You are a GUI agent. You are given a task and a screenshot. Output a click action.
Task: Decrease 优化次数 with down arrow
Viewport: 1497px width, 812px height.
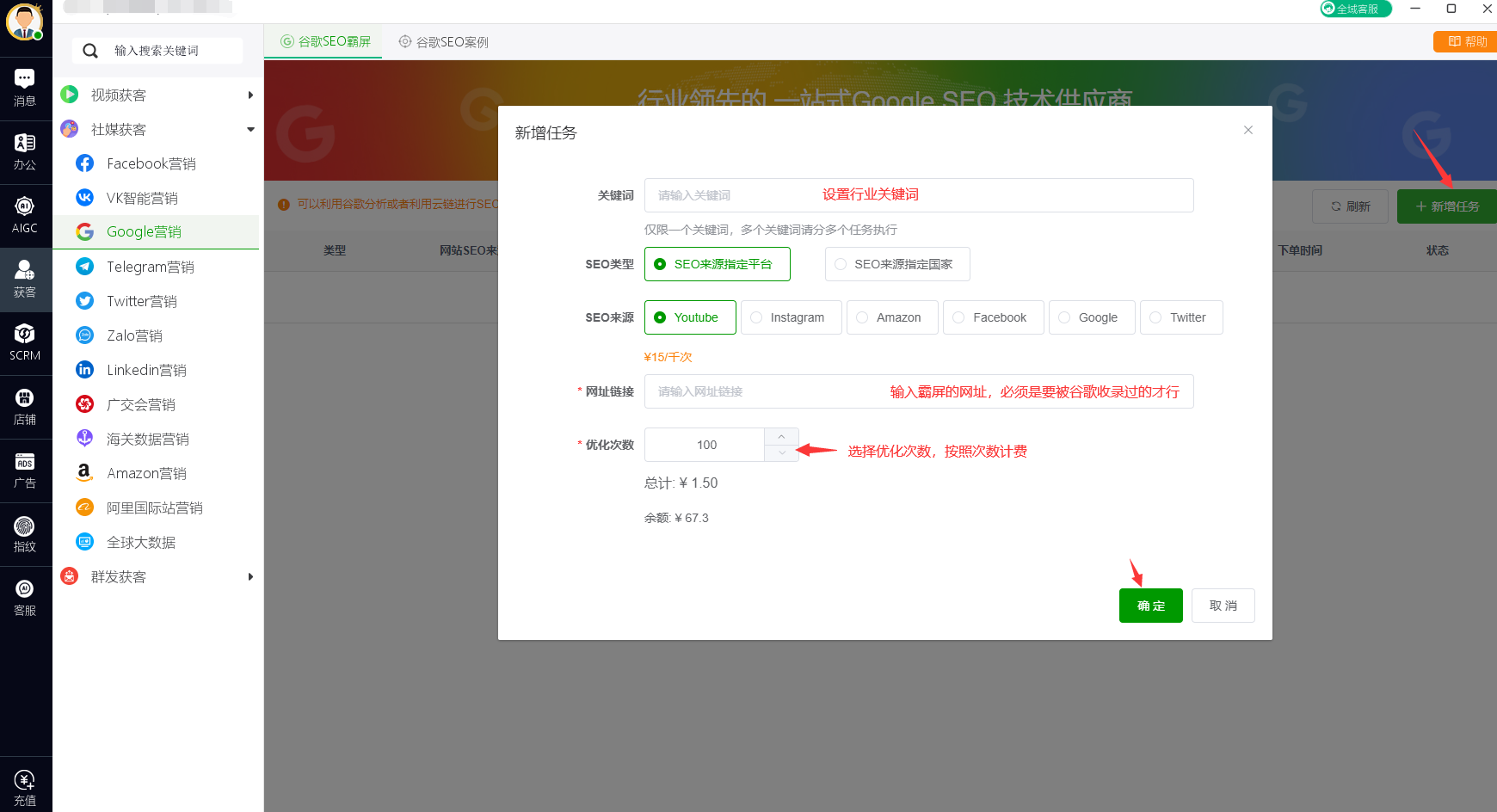pyautogui.click(x=781, y=452)
